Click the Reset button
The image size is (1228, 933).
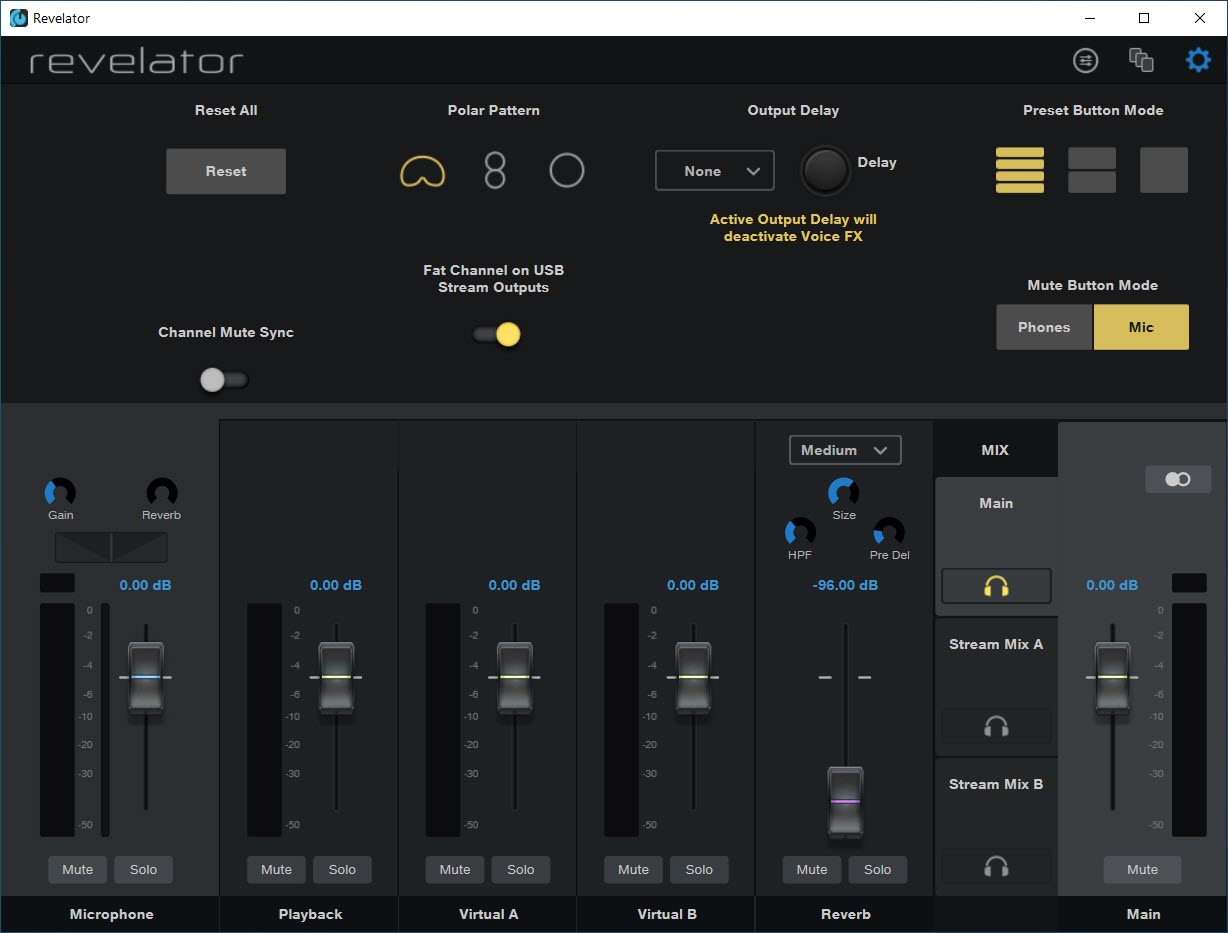[x=226, y=171]
